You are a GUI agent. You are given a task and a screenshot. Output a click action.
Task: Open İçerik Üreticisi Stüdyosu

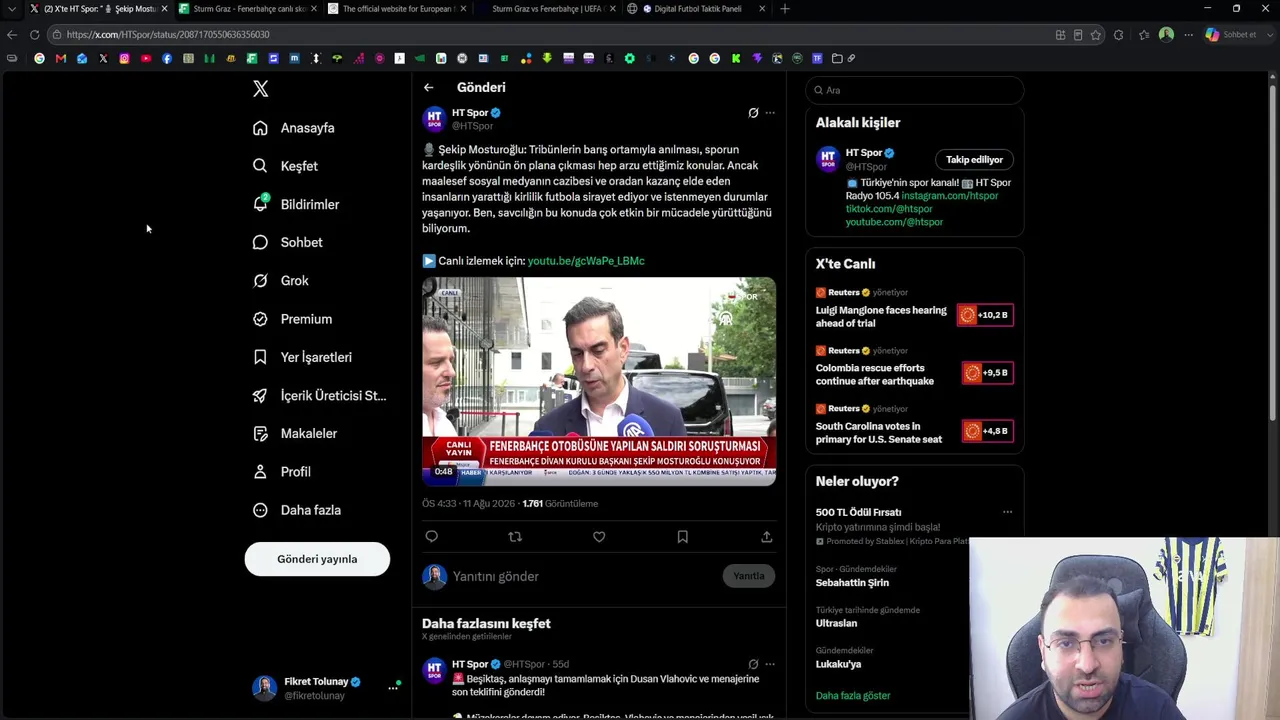tap(319, 395)
